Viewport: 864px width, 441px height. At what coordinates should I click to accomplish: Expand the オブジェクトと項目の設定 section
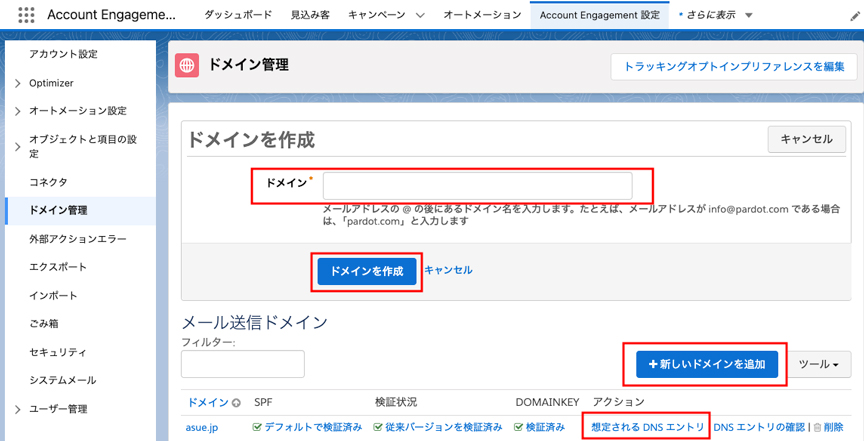(x=18, y=147)
